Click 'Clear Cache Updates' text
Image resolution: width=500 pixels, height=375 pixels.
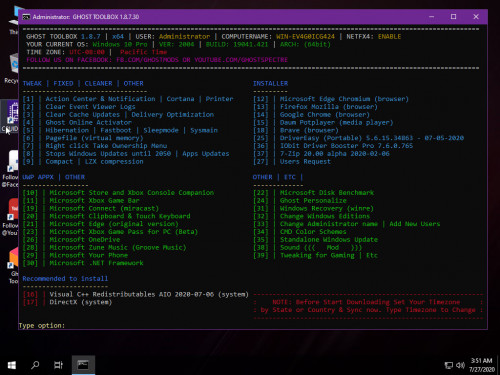pyautogui.click(x=83, y=114)
